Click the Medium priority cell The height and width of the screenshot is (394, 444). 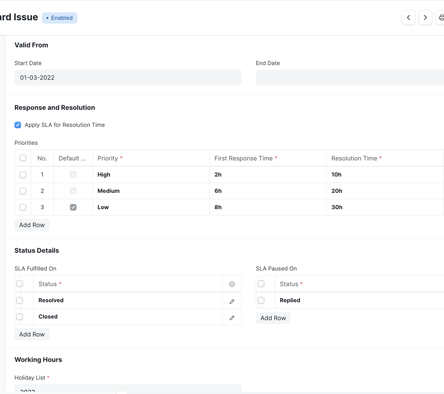151,191
